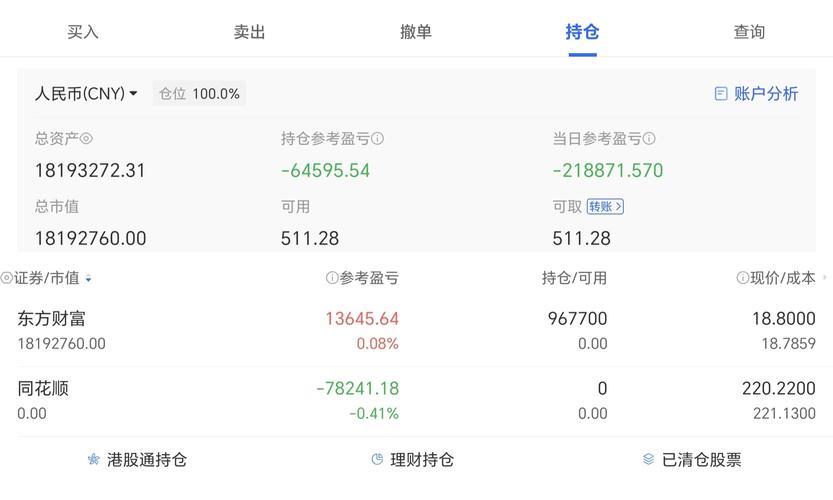Click 同花顺 loss -78241.18
Screen dimensions: 833x500
coord(358,388)
